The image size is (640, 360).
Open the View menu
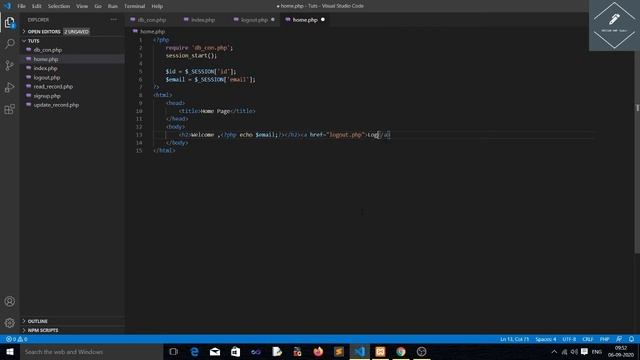coord(82,6)
